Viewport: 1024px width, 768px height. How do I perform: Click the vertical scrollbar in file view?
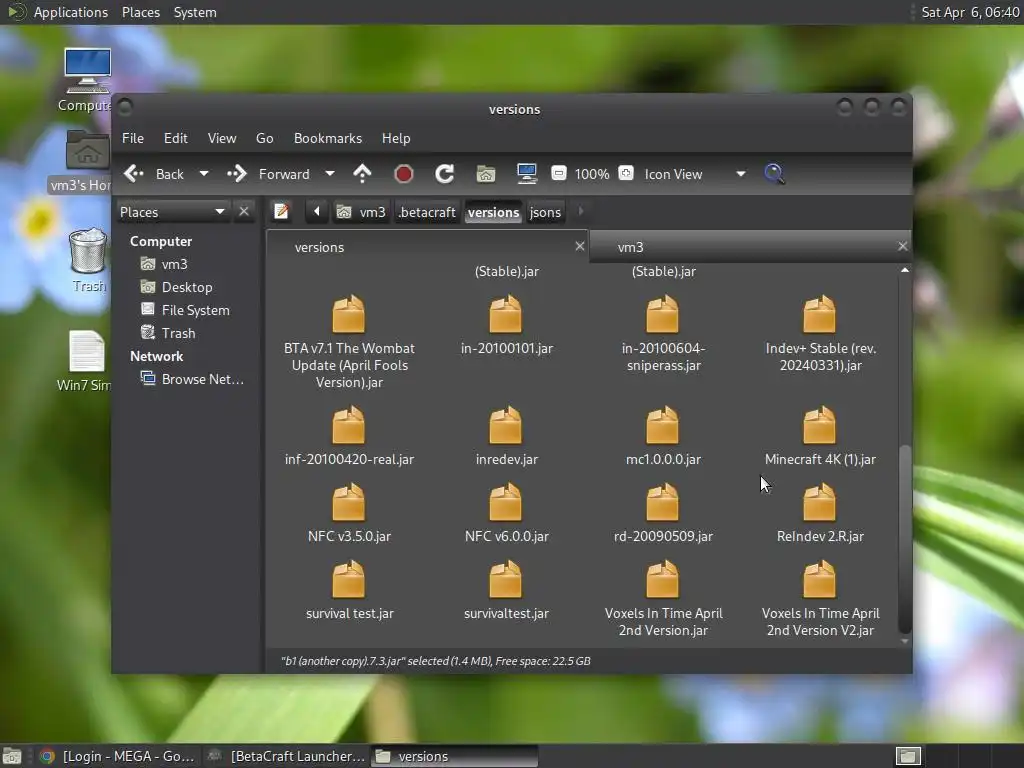905,540
